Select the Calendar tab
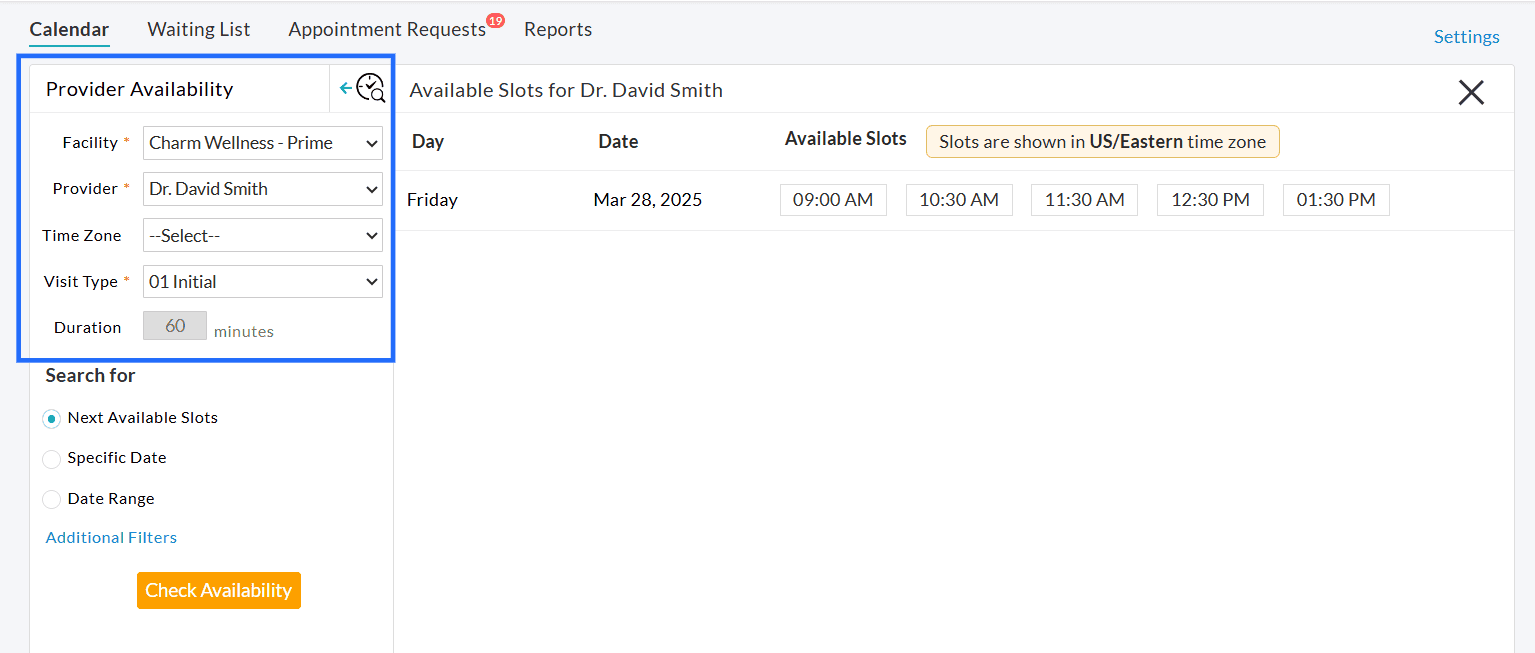Viewport: 1535px width, 653px height. pyautogui.click(x=69, y=29)
